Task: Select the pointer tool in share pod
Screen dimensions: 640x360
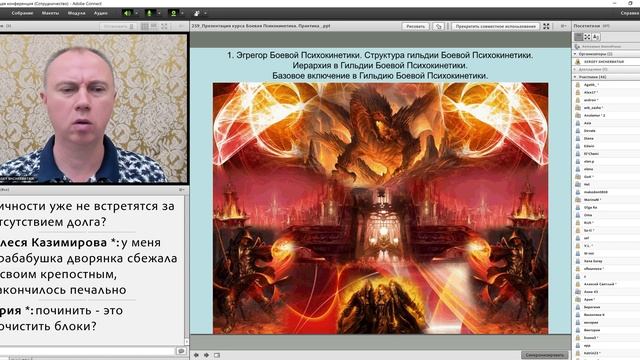Action: 439,26
